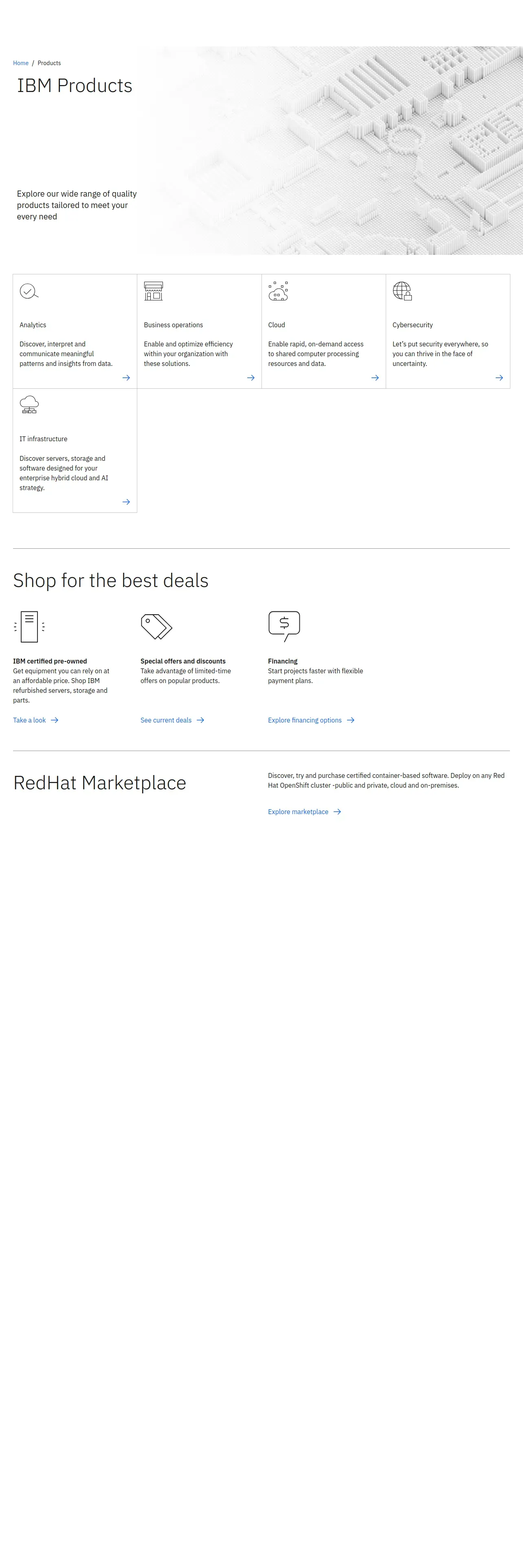Click the special offers price tag icon

point(156,626)
